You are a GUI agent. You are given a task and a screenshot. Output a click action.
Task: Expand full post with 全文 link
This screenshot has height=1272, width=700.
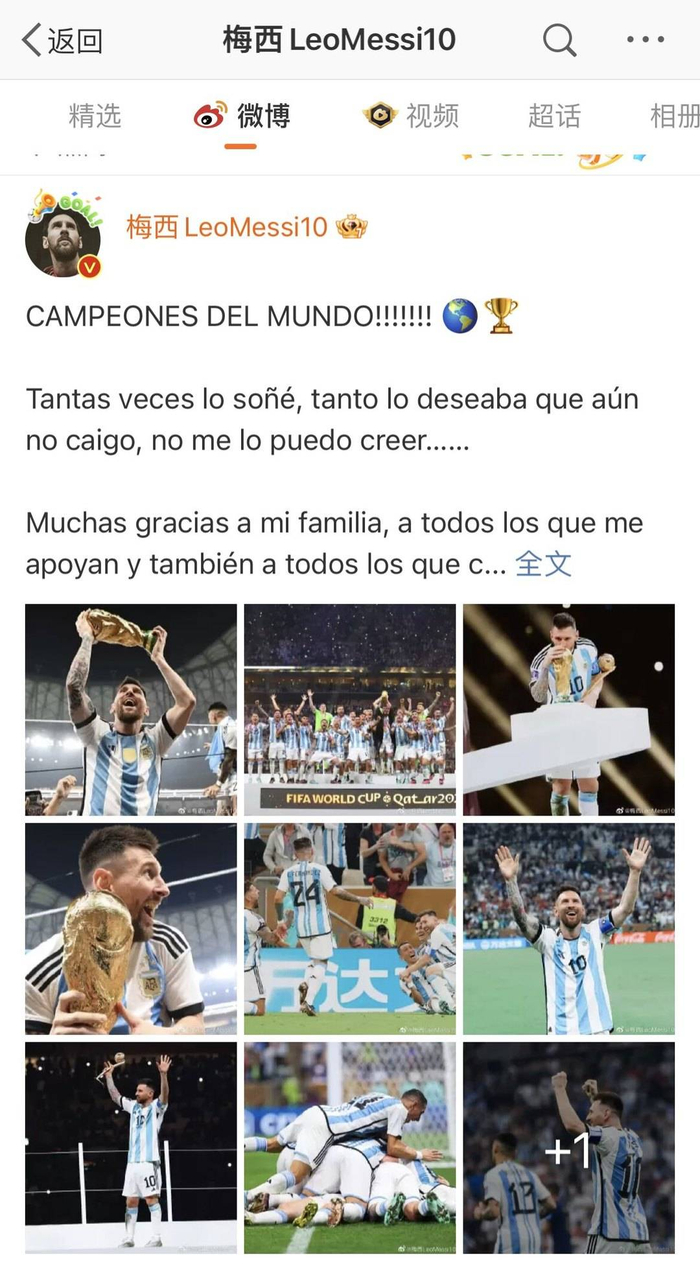point(543,564)
